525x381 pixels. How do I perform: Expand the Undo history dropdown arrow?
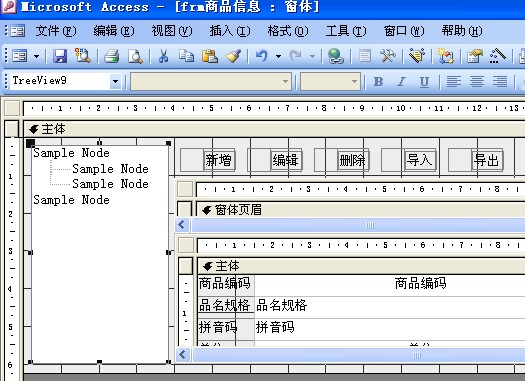coord(278,56)
